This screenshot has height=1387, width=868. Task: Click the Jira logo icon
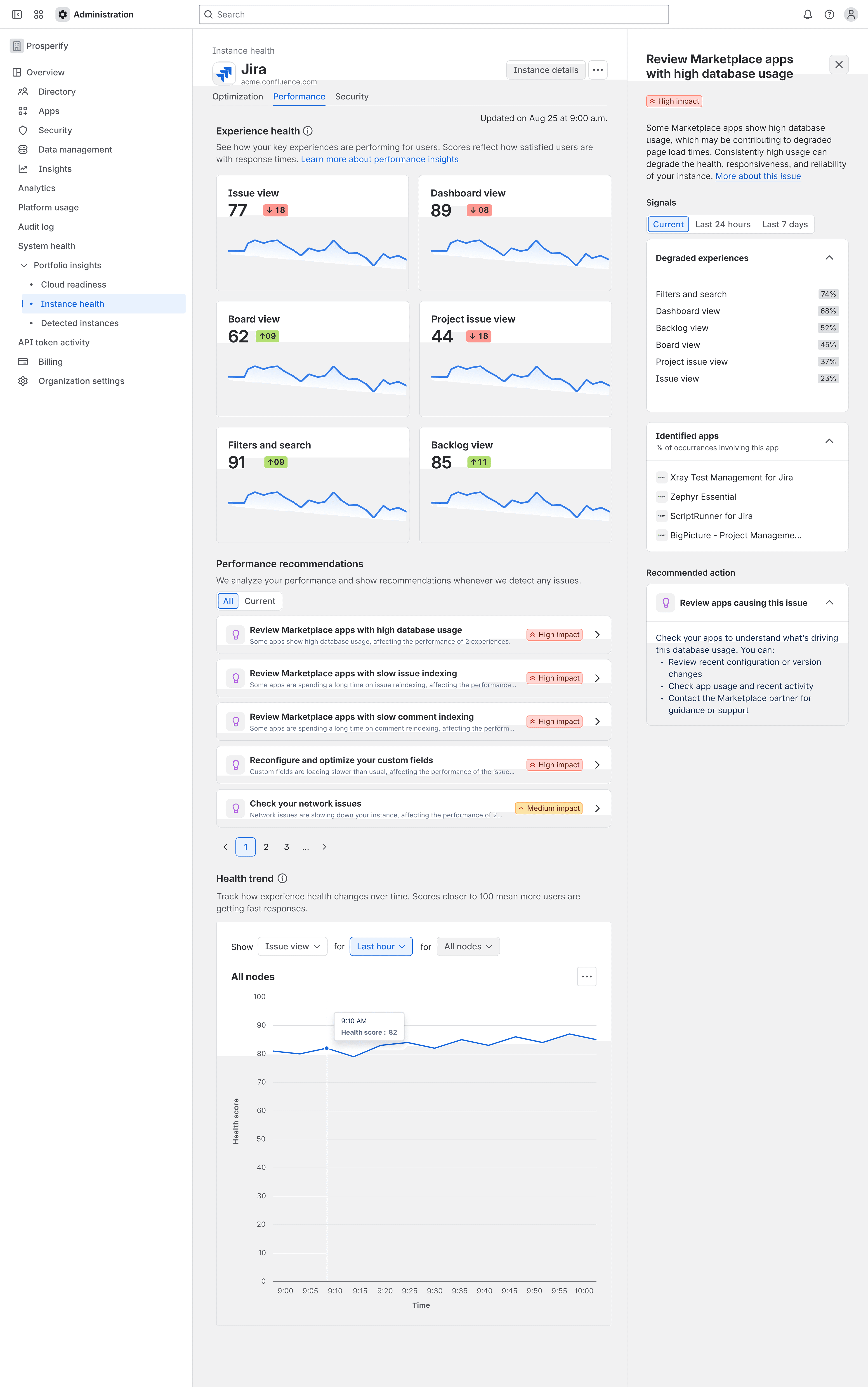224,73
